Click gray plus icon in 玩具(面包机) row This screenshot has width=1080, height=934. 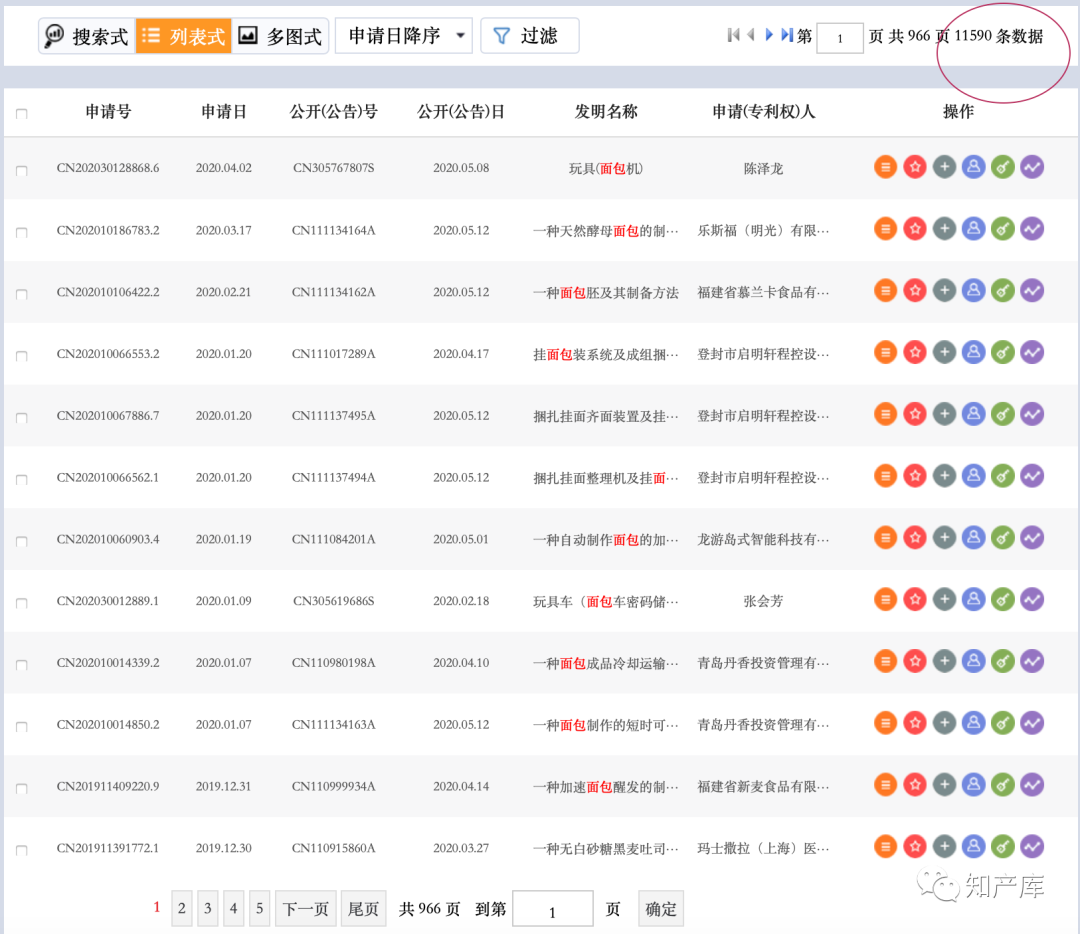(x=944, y=167)
